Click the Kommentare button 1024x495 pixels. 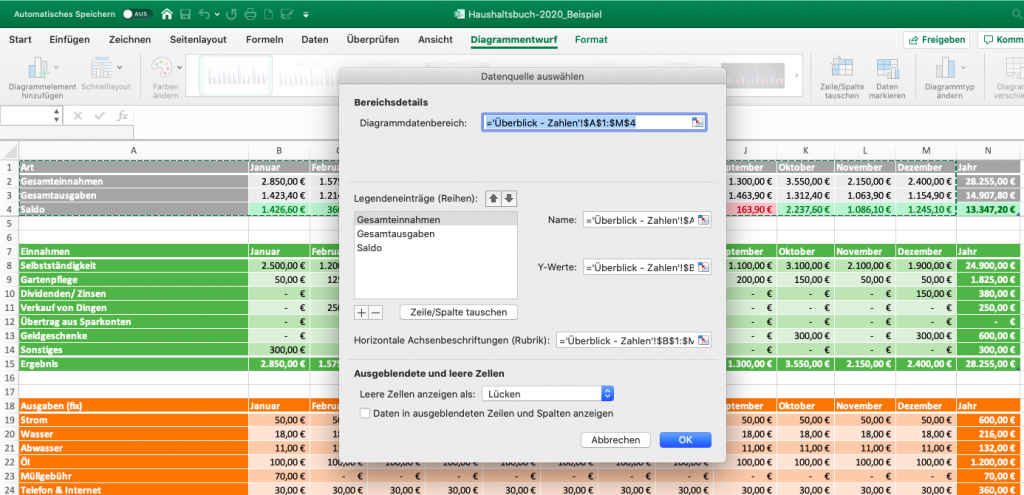(1002, 40)
